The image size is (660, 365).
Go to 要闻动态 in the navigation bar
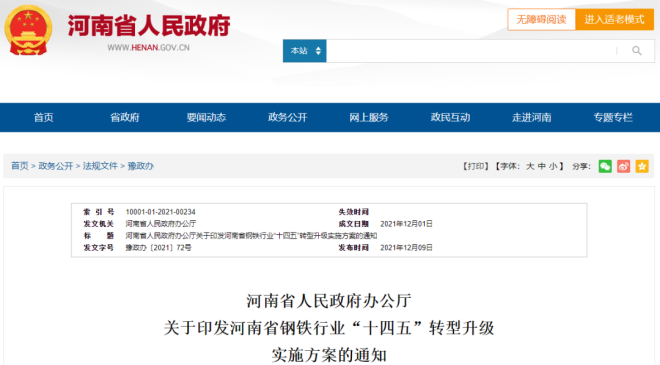point(206,117)
